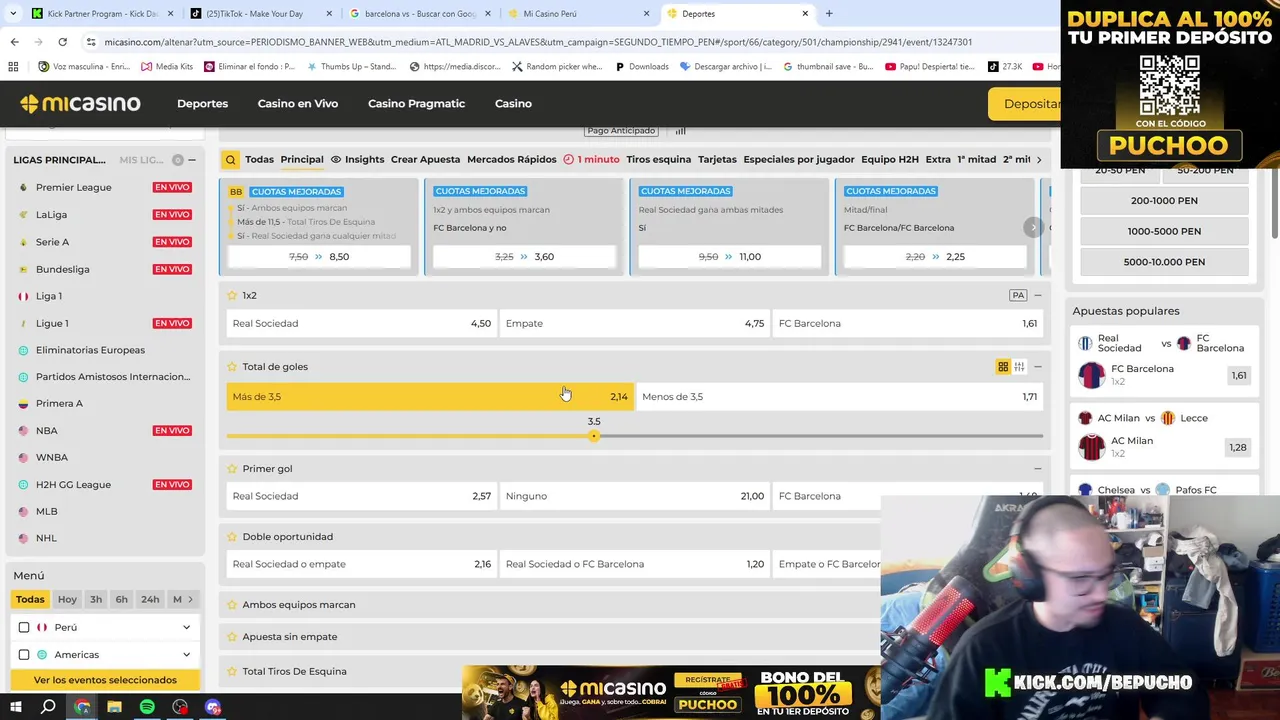Filter events by Hoy

click(x=67, y=599)
